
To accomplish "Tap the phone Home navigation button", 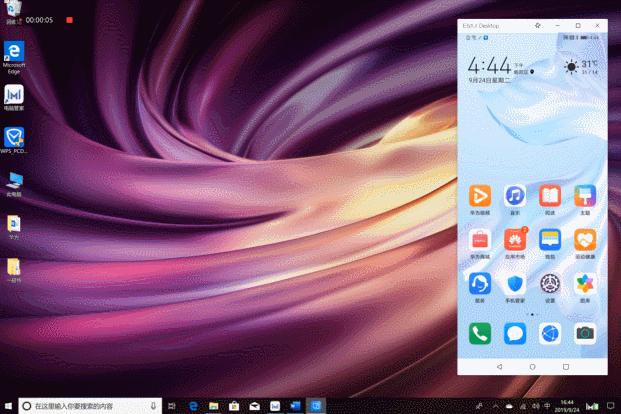I will pos(532,367).
